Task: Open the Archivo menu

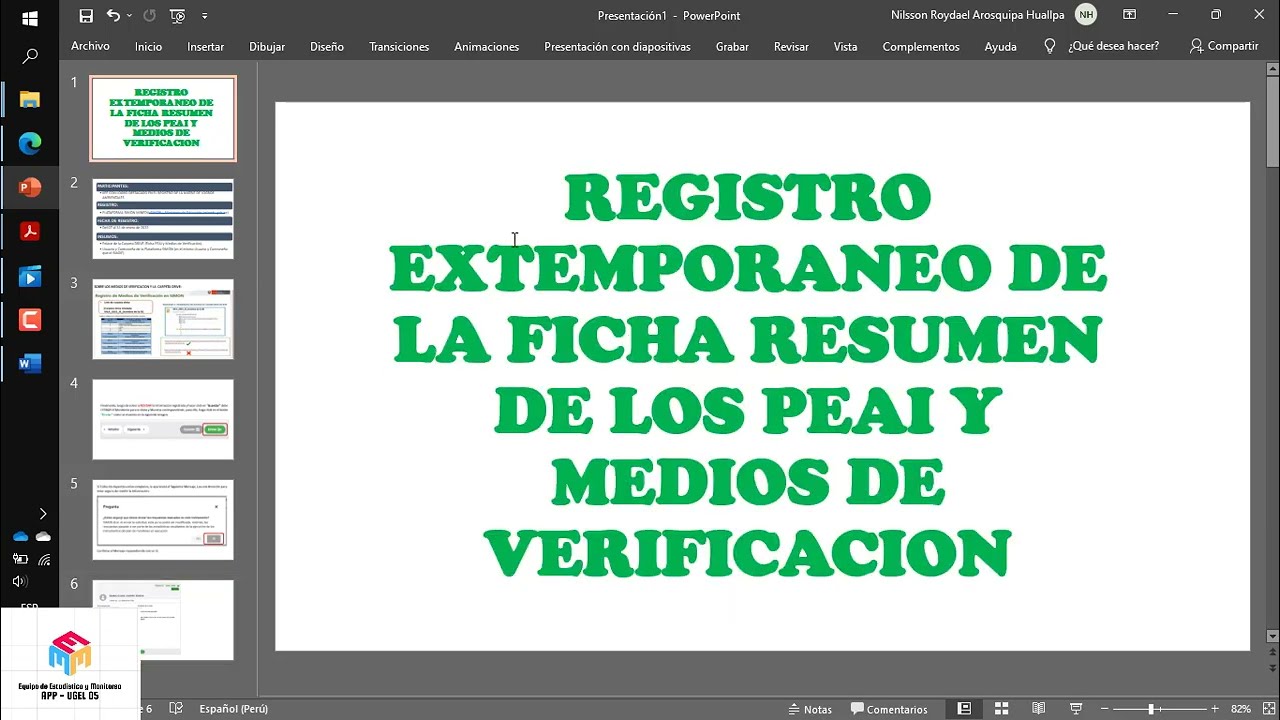Action: point(90,46)
